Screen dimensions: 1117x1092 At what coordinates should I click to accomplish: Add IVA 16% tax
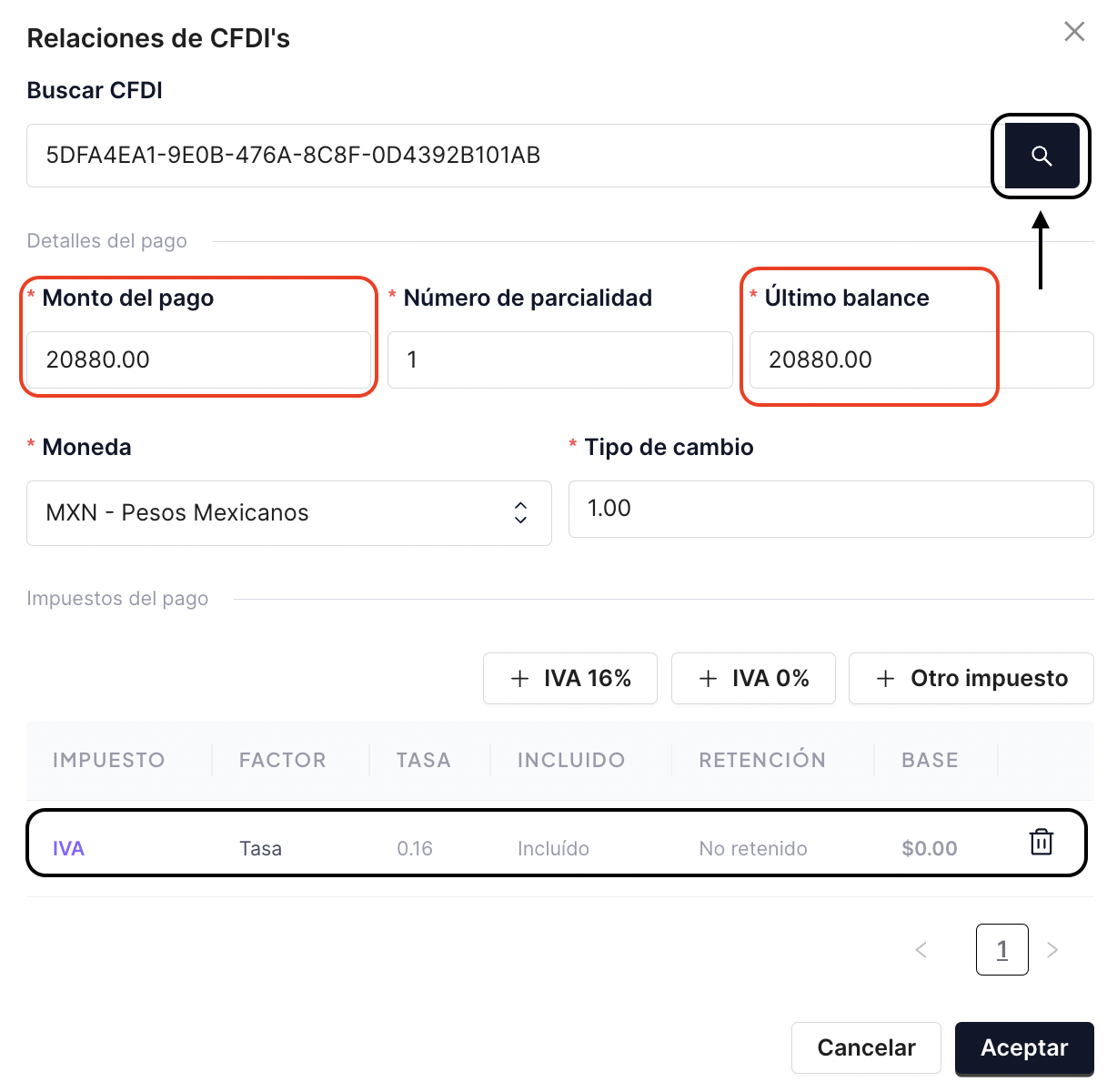pyautogui.click(x=570, y=678)
